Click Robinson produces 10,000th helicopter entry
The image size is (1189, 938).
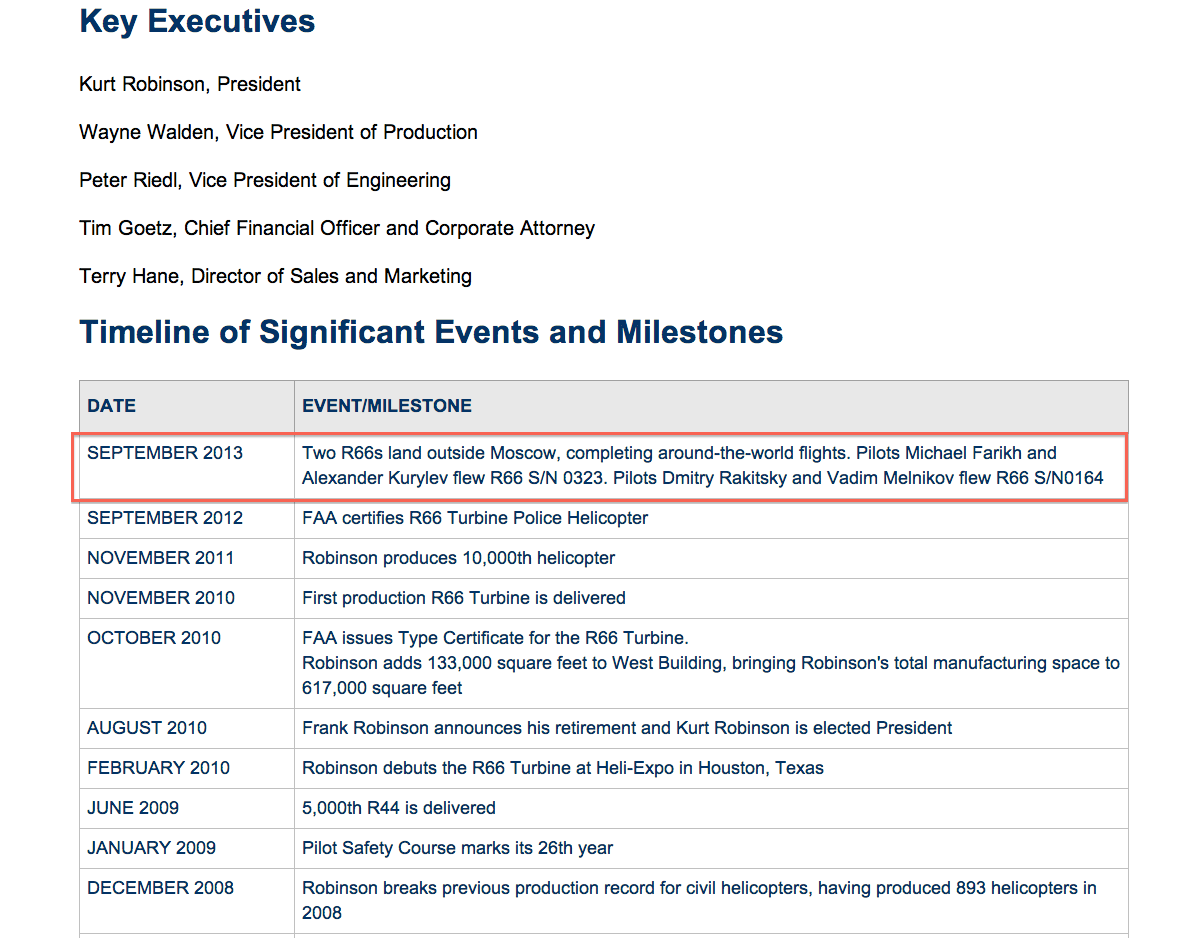tap(458, 558)
